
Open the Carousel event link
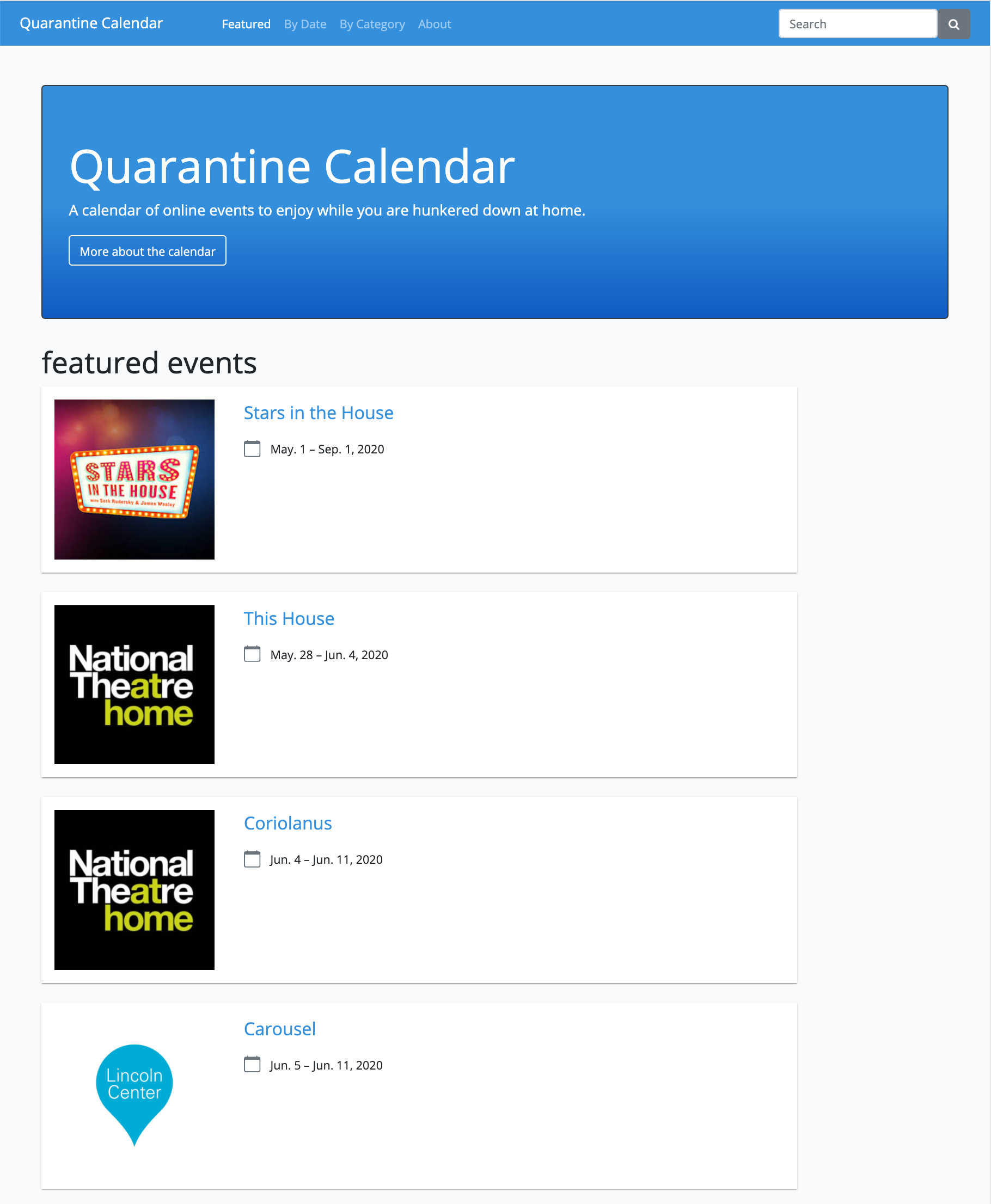pyautogui.click(x=280, y=1028)
